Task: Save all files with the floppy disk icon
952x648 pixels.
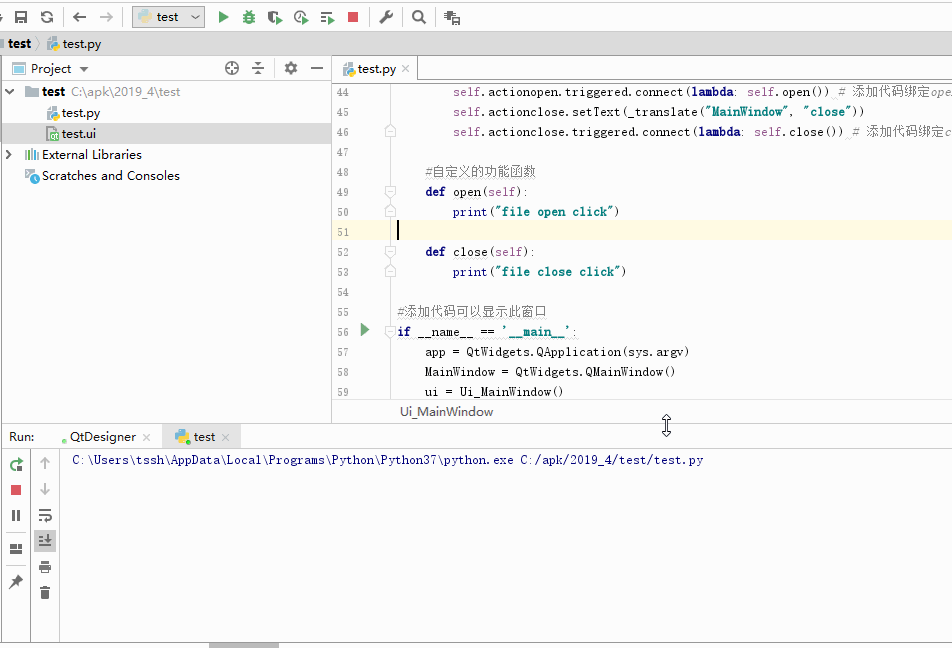Action: click(x=21, y=17)
